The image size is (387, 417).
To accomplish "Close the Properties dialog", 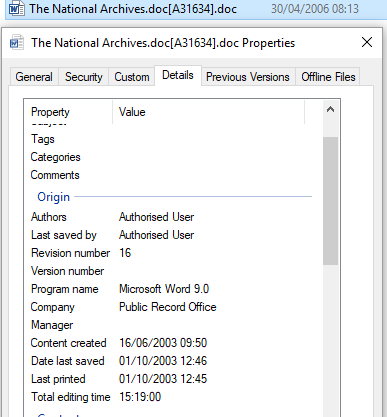I will 367,42.
